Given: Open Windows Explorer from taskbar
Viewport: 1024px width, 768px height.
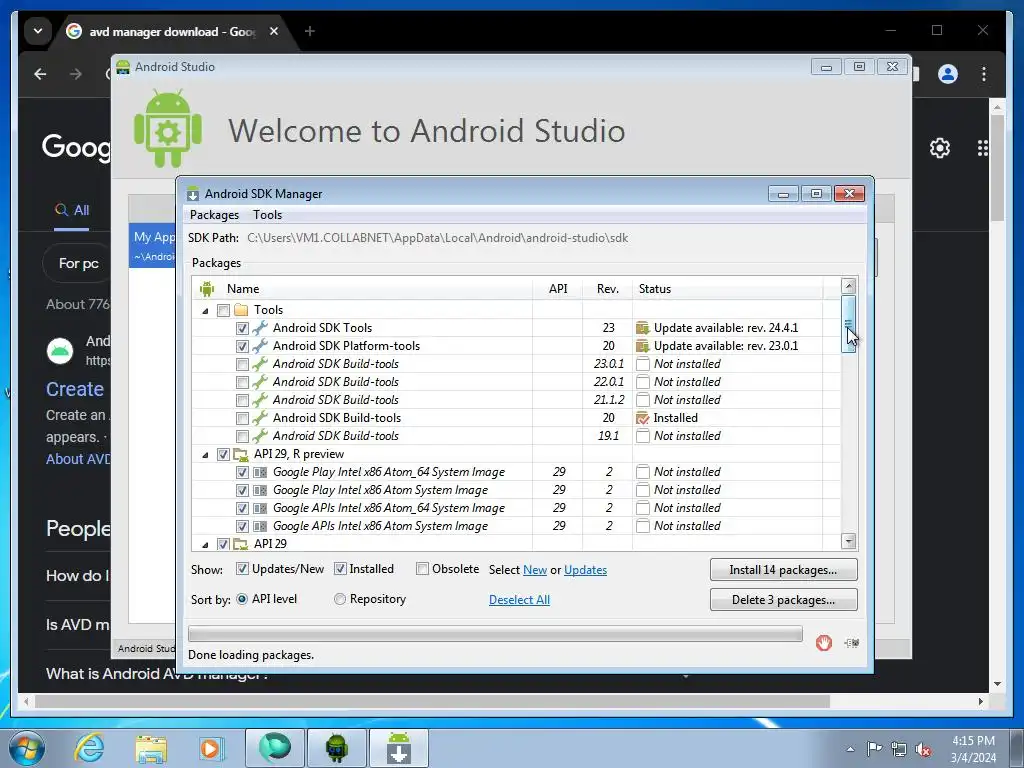Looking at the screenshot, I should [x=150, y=748].
